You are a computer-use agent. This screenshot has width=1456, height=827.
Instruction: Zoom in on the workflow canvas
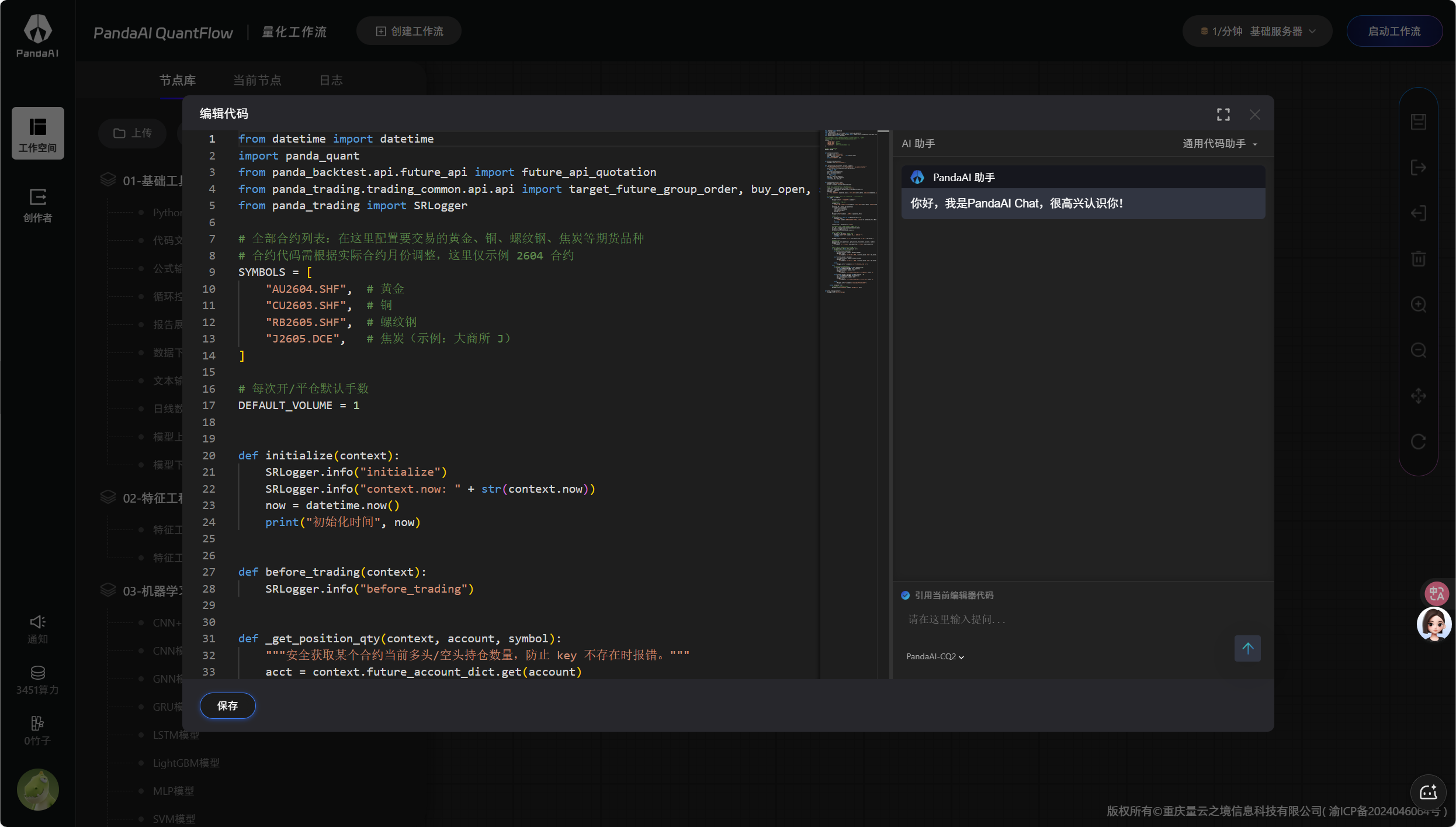pos(1419,304)
